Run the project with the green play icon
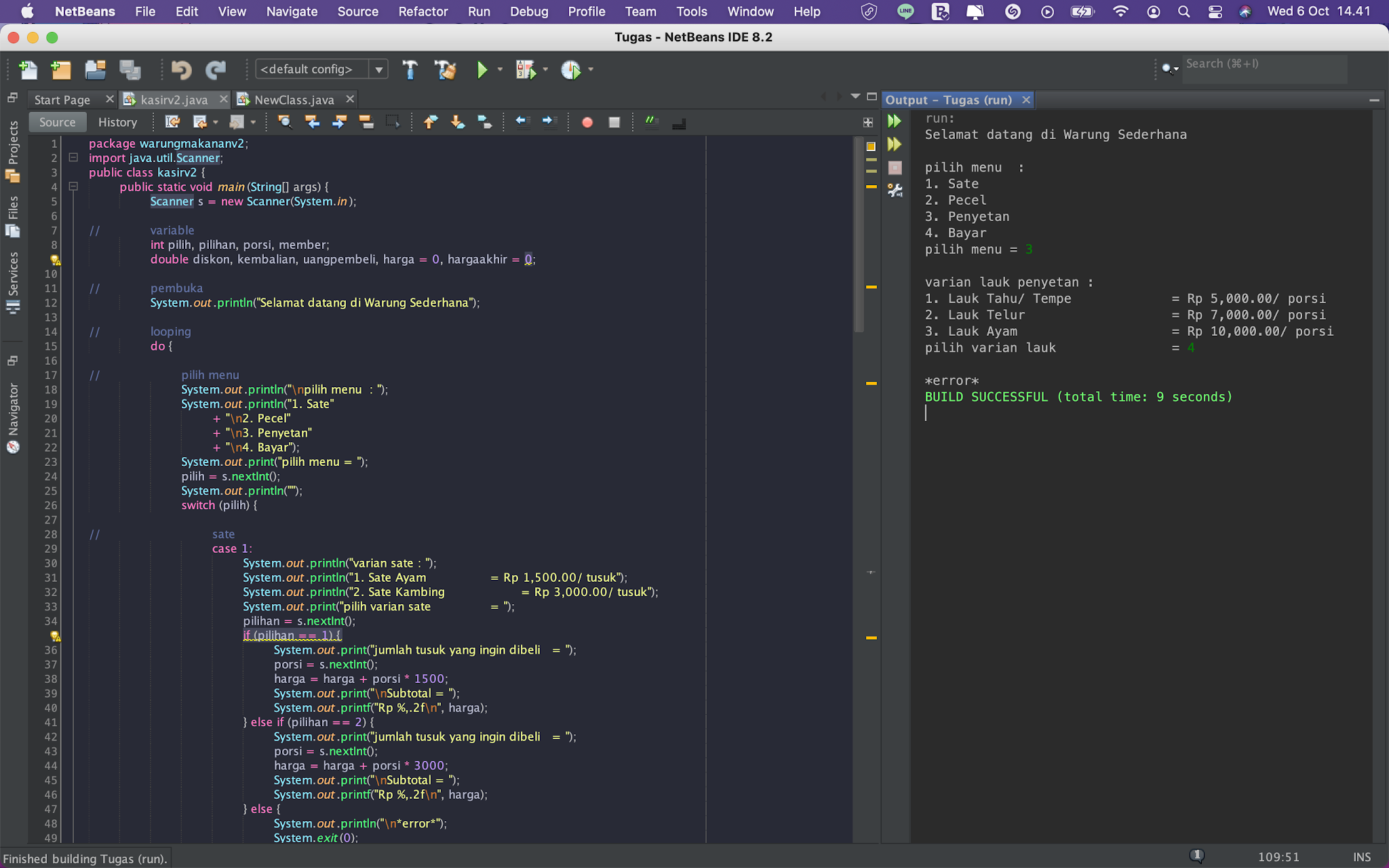The width and height of the screenshot is (1389, 868). click(x=482, y=69)
